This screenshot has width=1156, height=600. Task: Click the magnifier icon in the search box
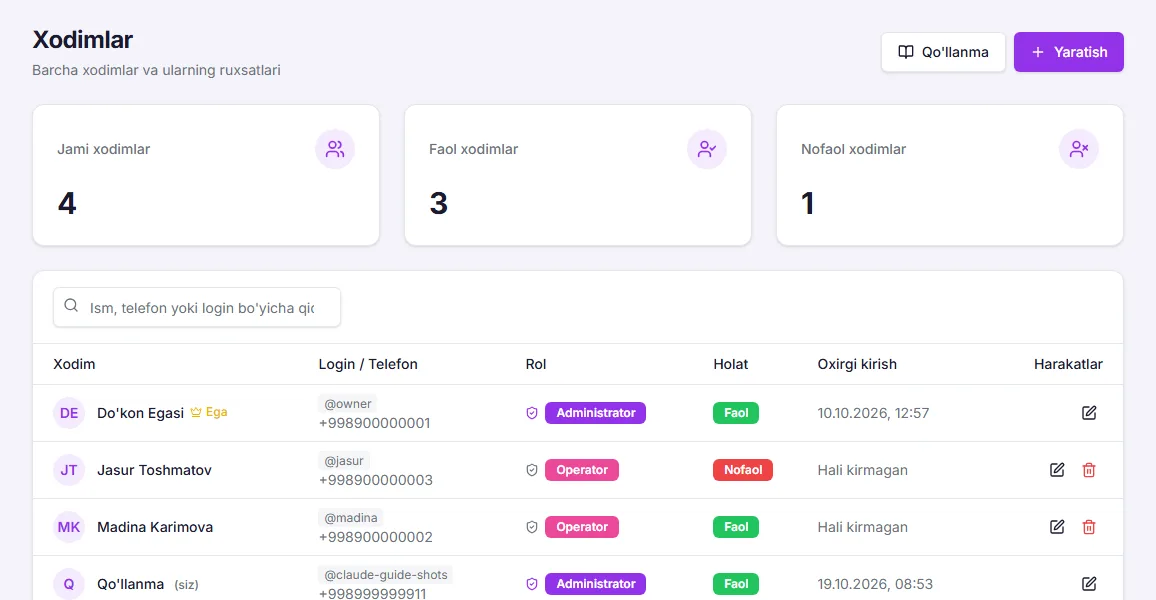coord(71,305)
